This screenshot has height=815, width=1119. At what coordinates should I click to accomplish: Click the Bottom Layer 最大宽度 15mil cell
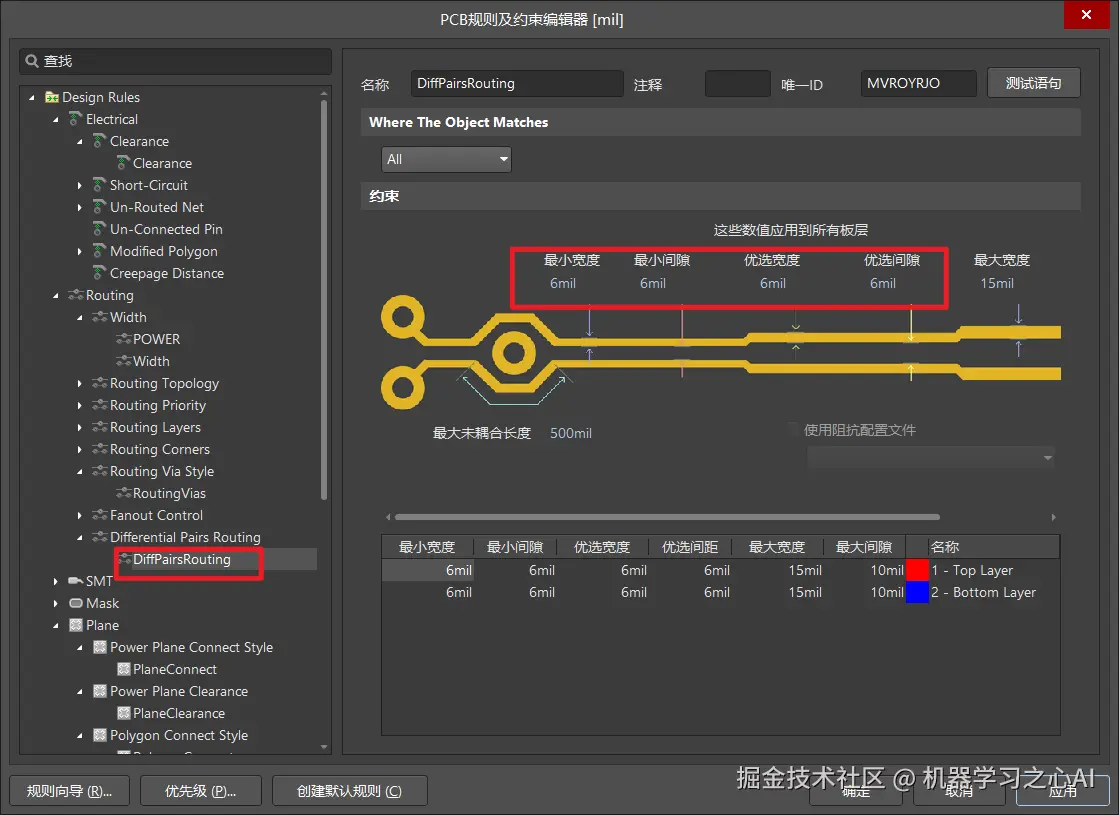point(780,592)
